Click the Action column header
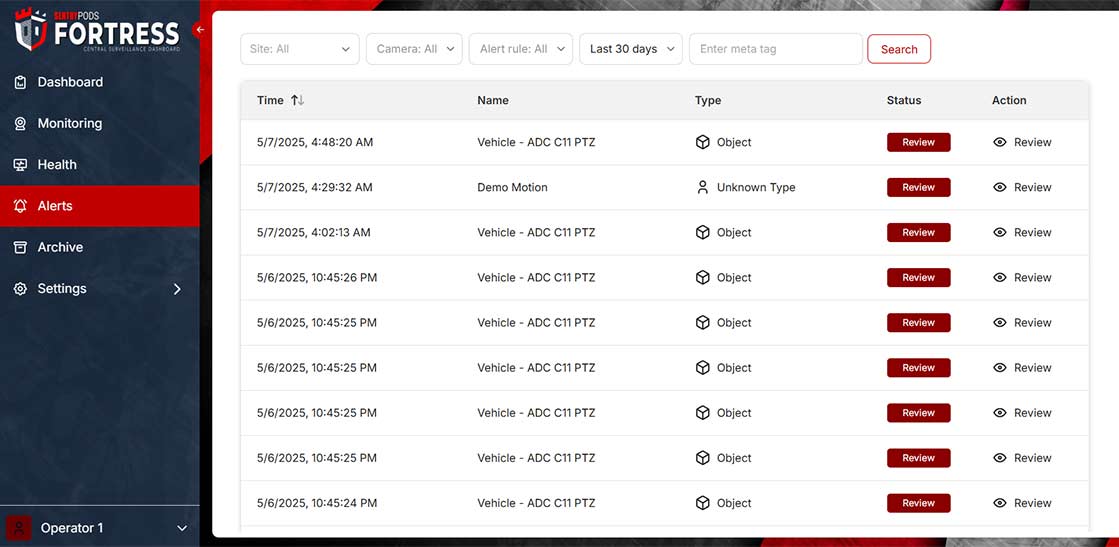Screen dimensions: 1119x547 tap(1009, 101)
